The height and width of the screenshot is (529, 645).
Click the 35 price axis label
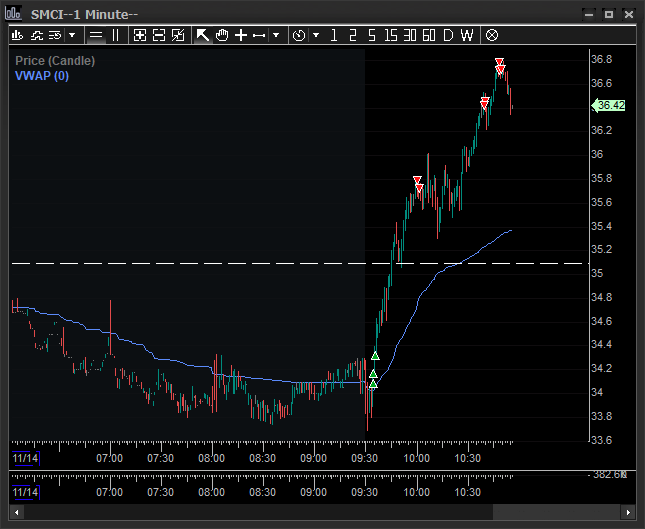click(597, 274)
